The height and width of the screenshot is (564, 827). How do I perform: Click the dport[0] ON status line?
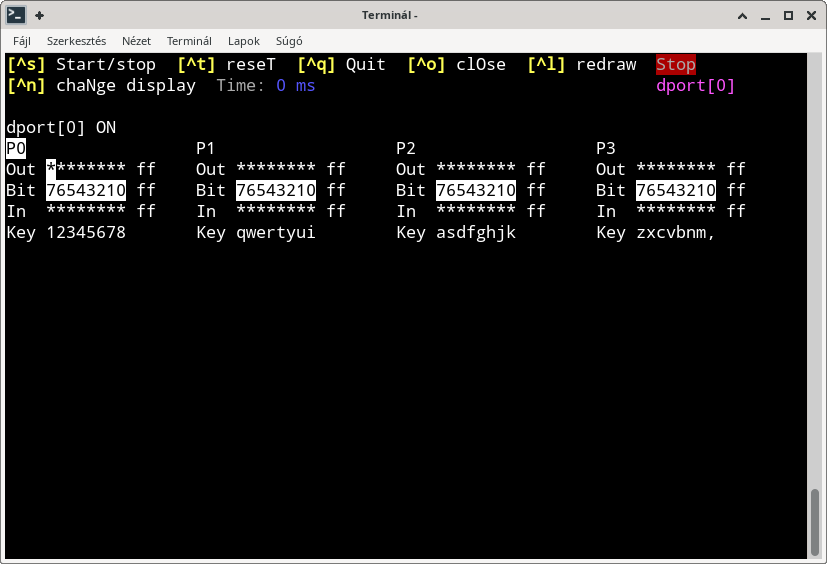(61, 128)
